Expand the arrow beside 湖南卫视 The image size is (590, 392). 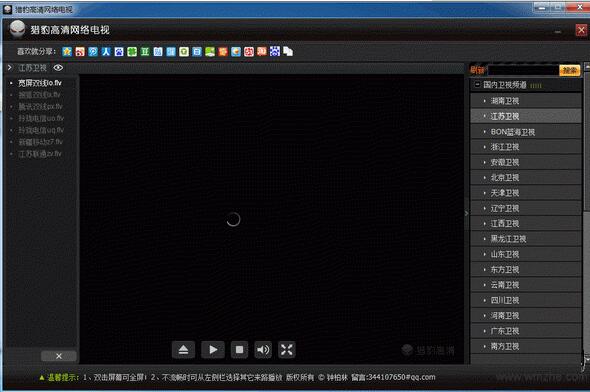point(485,101)
